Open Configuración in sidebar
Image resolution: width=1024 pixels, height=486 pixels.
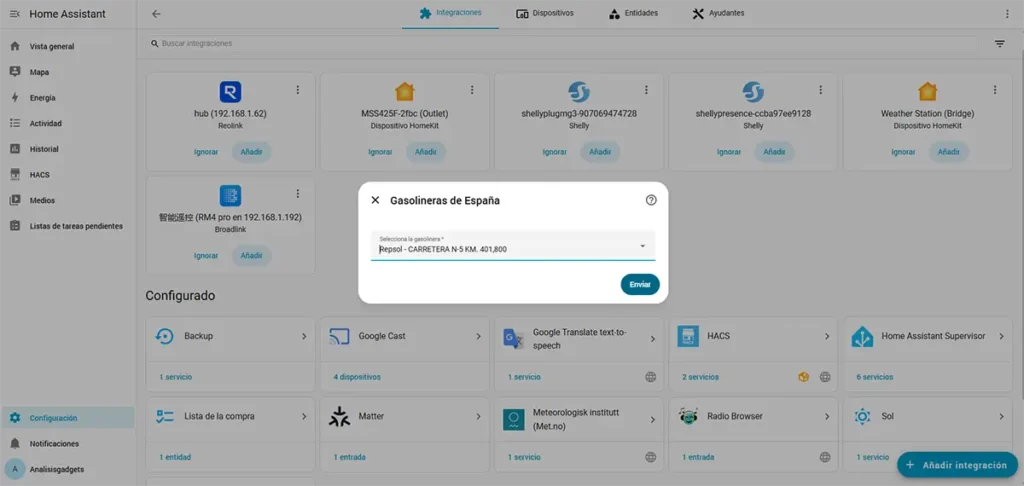68,418
